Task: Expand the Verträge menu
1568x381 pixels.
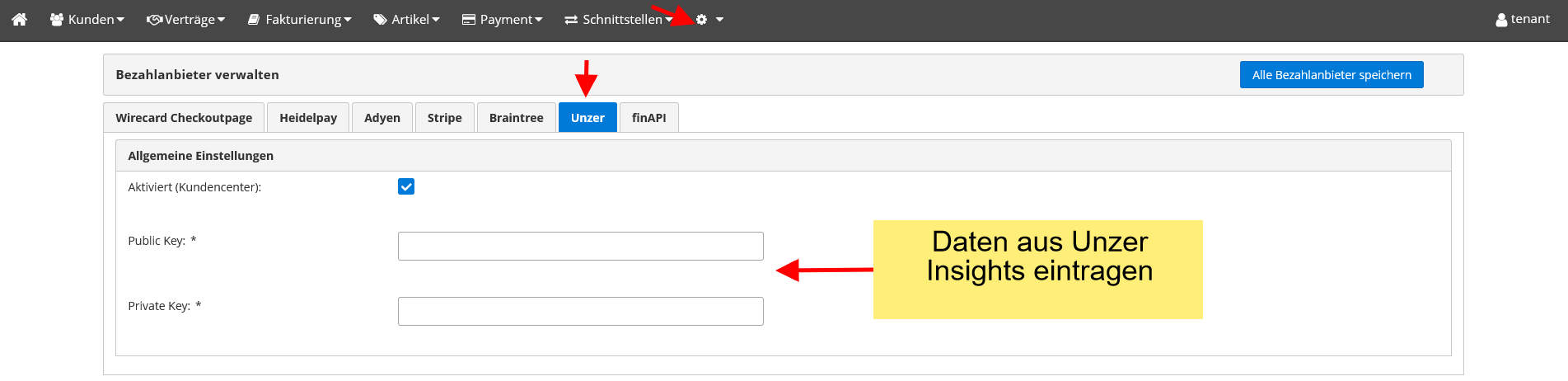Action: 185,19
